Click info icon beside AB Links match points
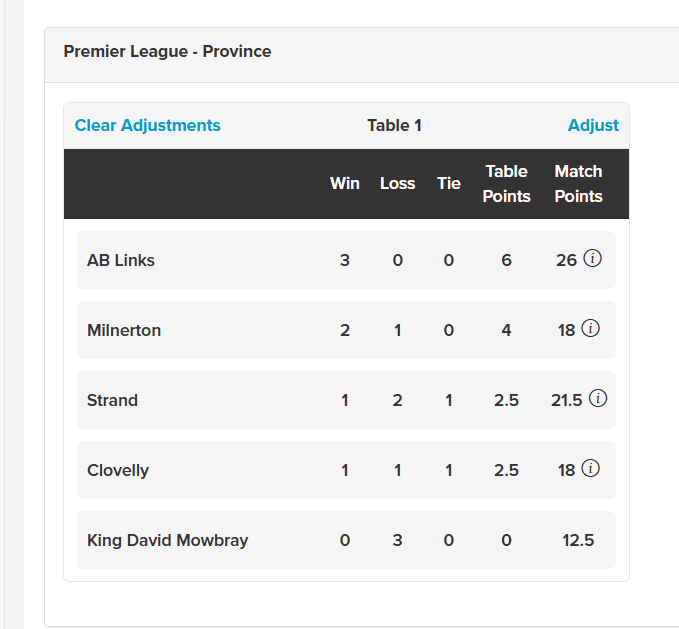This screenshot has height=629, width=679. 592,259
